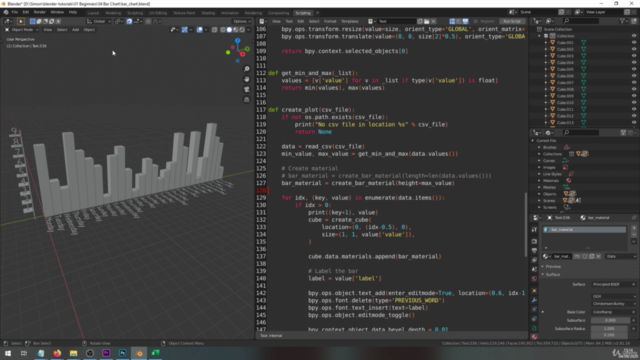This screenshot has width=640, height=360.
Task: Select the bar_material slot
Action: coord(584,230)
